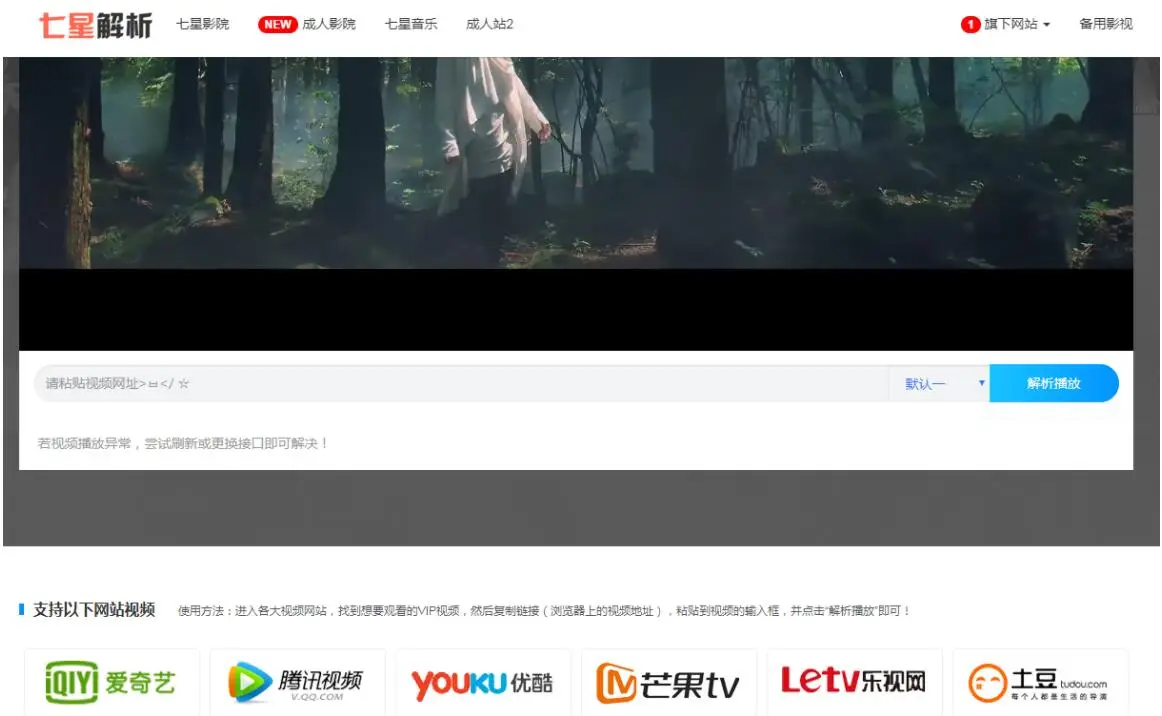This screenshot has width=1162, height=716.
Task: Switch to the 七星影院 menu item
Action: pyautogui.click(x=205, y=24)
